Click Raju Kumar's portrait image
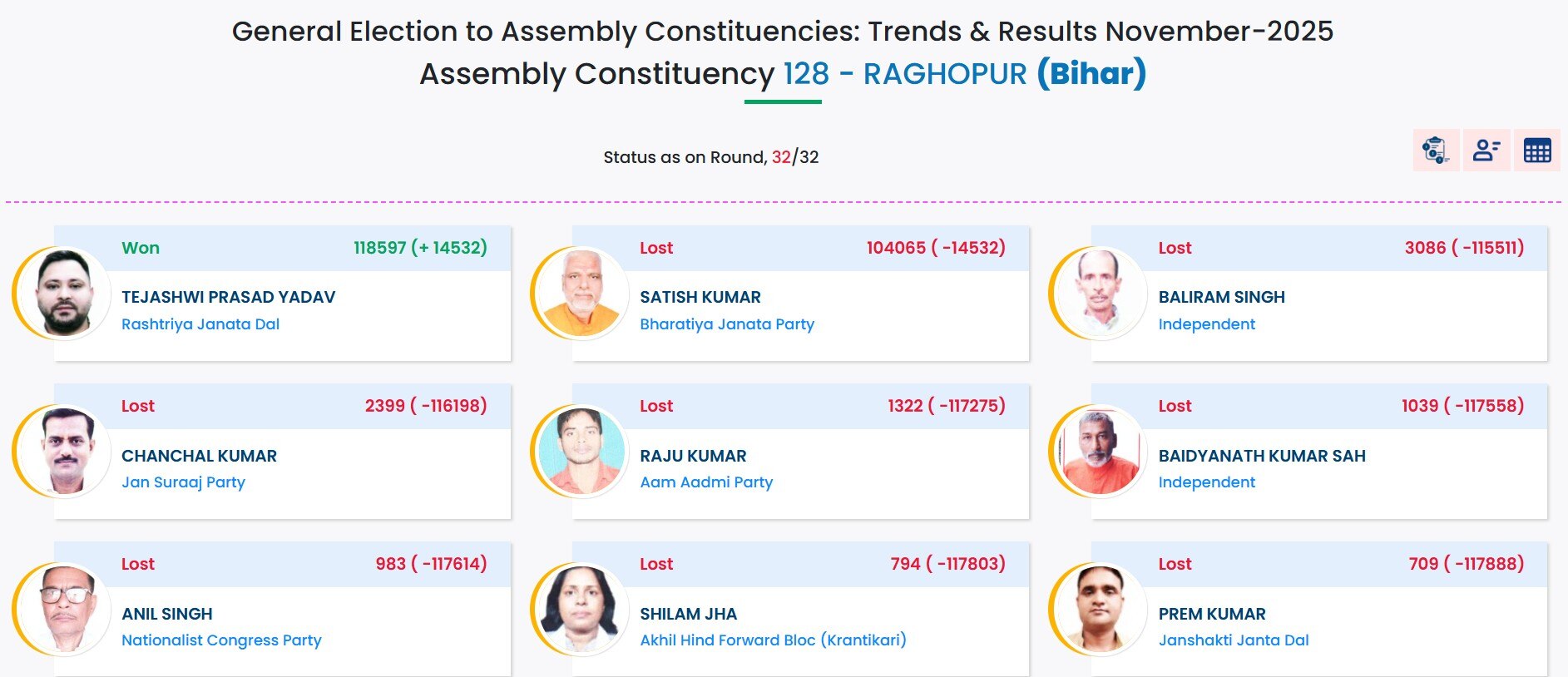The image size is (1568, 677). tap(582, 452)
